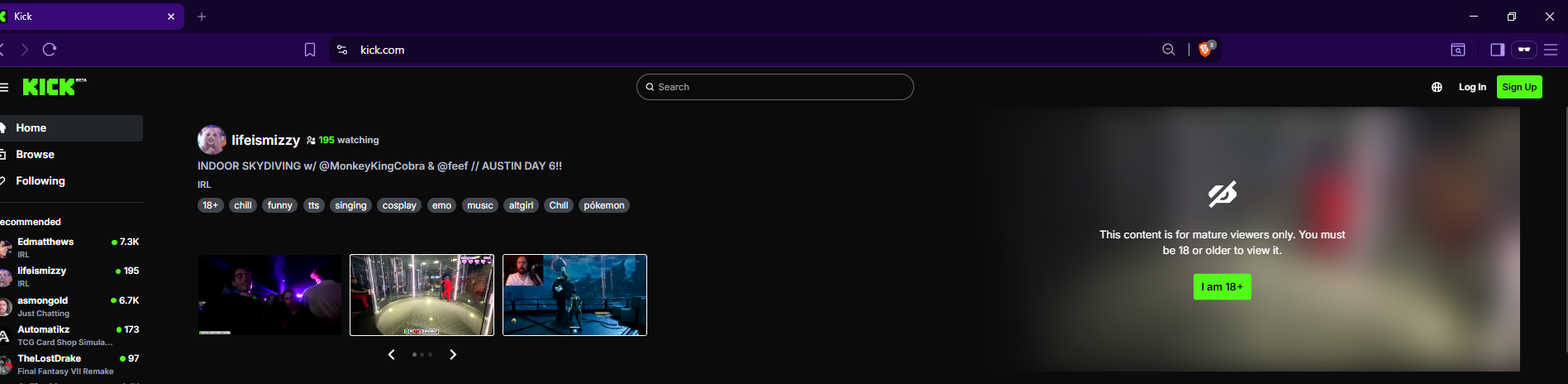Select the singing tag
1568x384 pixels.
pyautogui.click(x=350, y=205)
